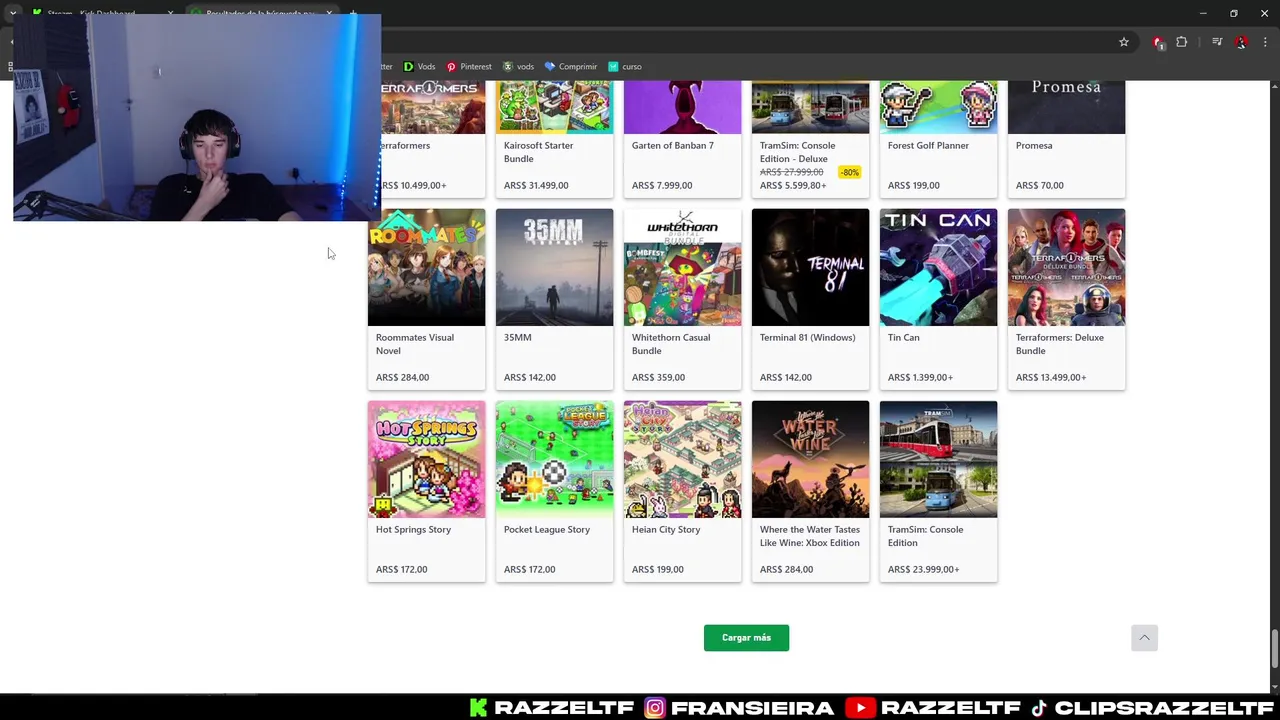Open the Pinterest bookmark
Screen dimensions: 1280x720
(x=468, y=67)
